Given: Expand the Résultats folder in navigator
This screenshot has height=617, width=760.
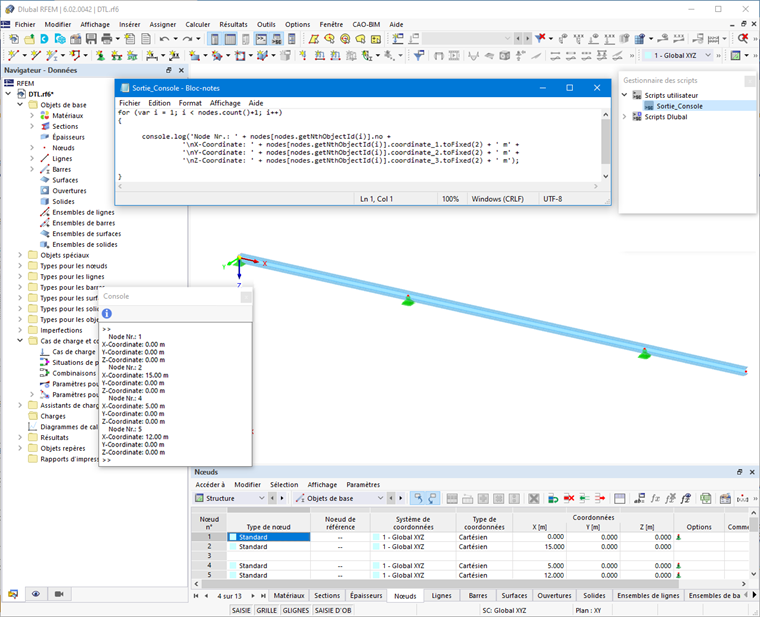Looking at the screenshot, I should (x=20, y=437).
